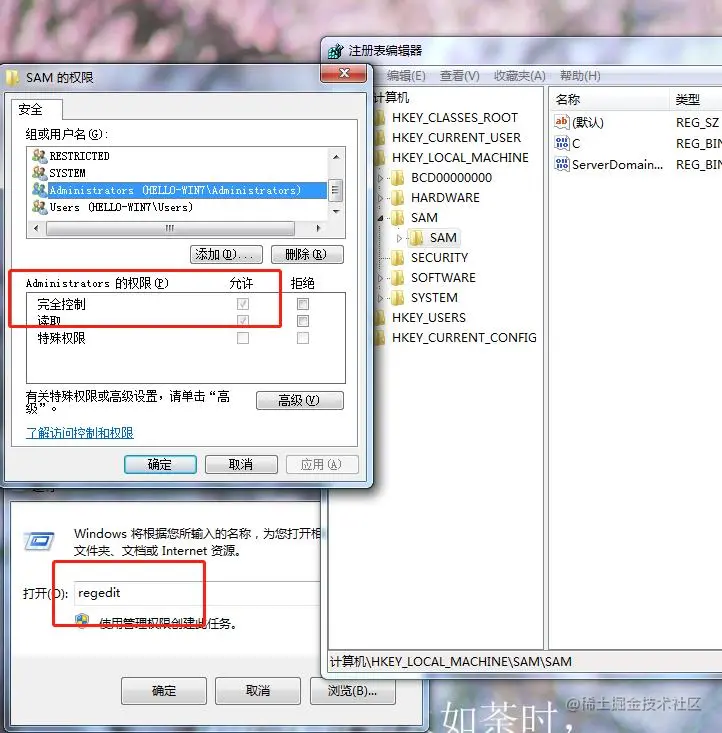Toggle the Allow checkbox for 读取

243,321
